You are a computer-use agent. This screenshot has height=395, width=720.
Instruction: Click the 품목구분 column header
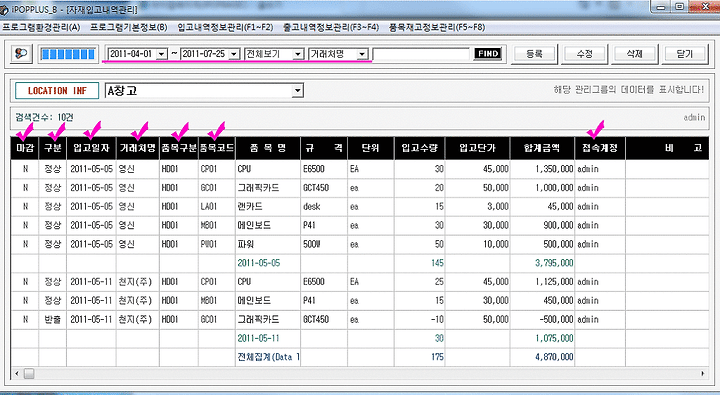coord(179,148)
